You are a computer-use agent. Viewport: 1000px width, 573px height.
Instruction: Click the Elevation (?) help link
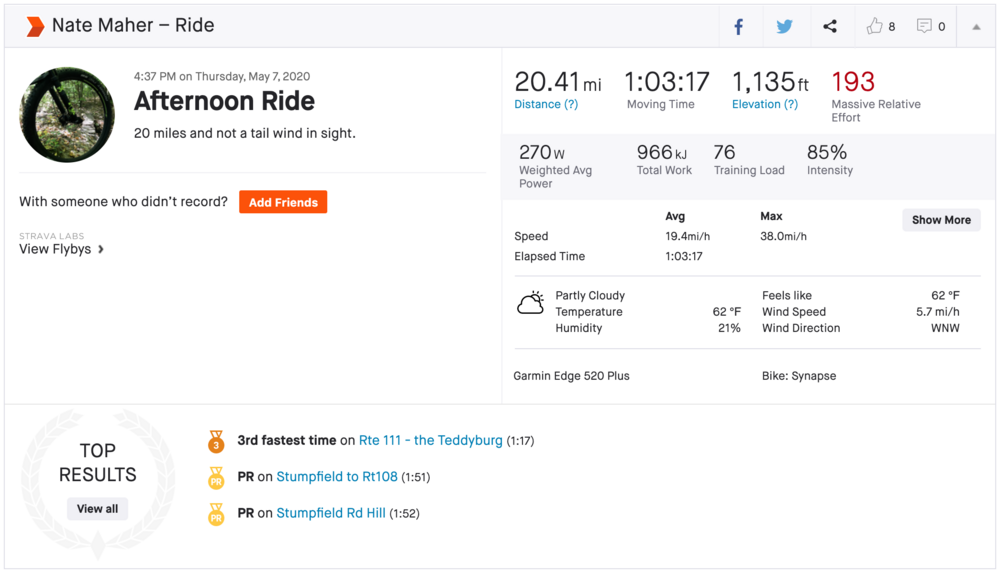(765, 104)
